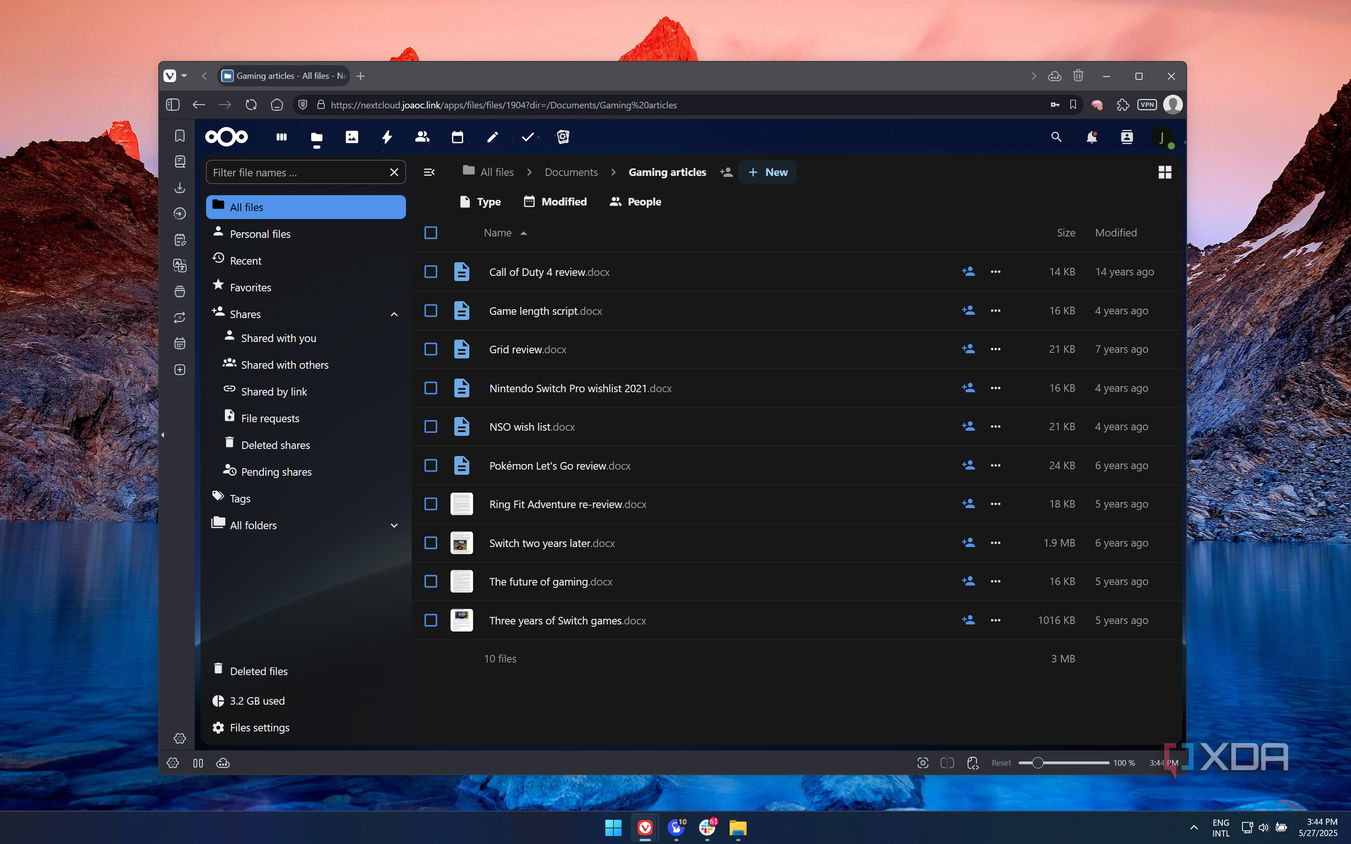
Task: Open the Calendar app in Nextcloud header
Action: click(x=457, y=137)
